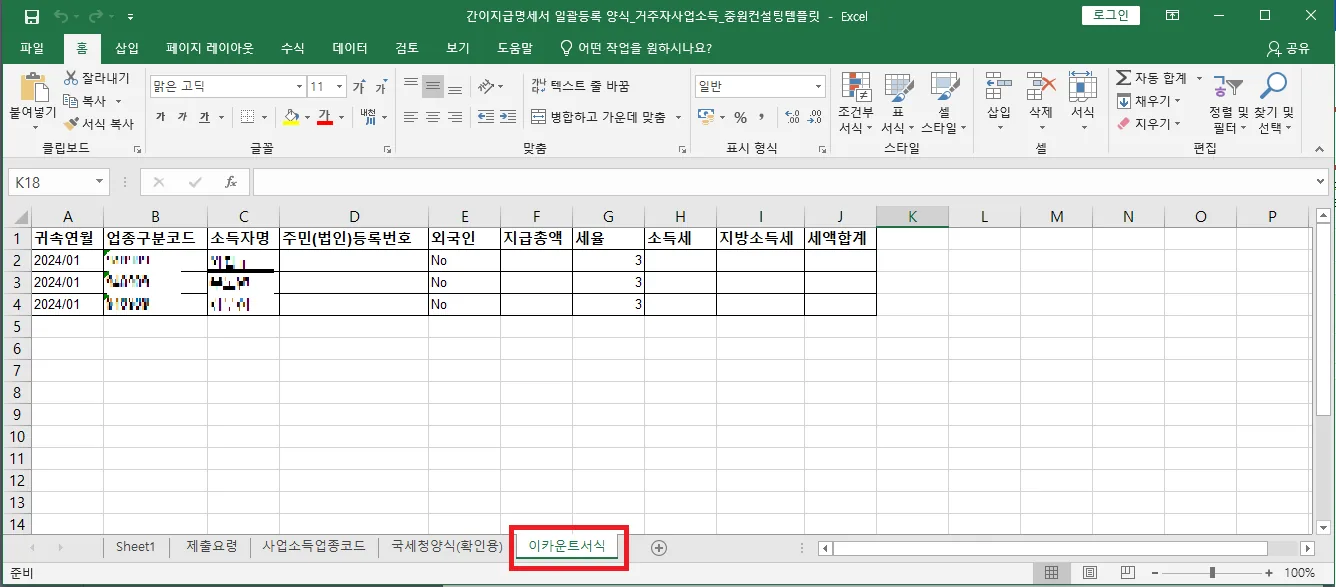Toggle Wrap Text (텍스트 줄 바꿈)

[x=580, y=87]
